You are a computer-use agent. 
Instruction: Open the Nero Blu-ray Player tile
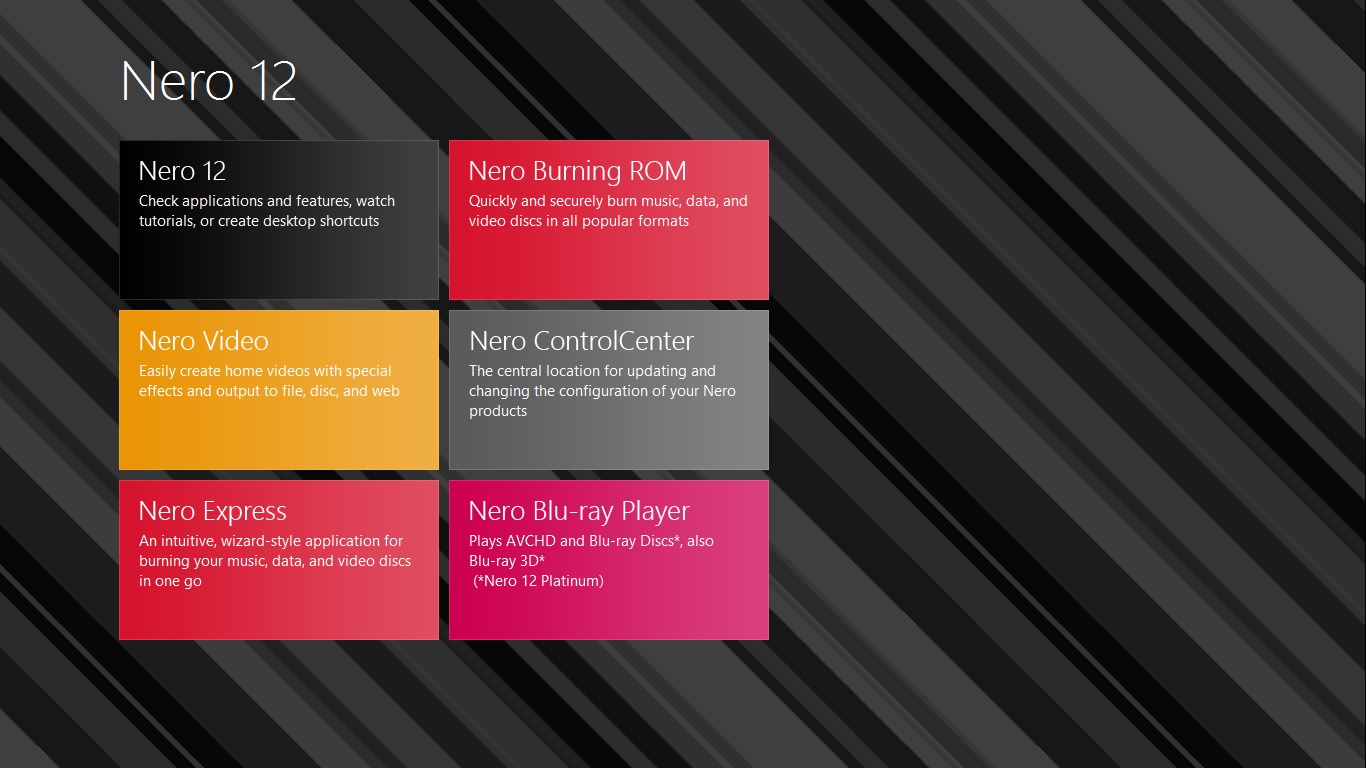pos(609,560)
